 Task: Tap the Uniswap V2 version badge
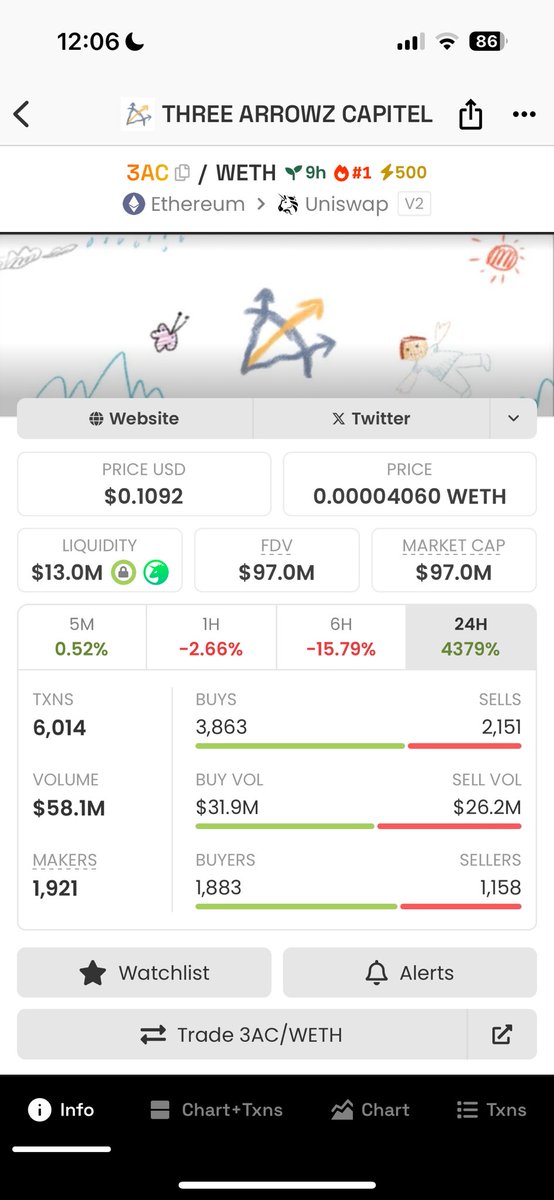[412, 204]
